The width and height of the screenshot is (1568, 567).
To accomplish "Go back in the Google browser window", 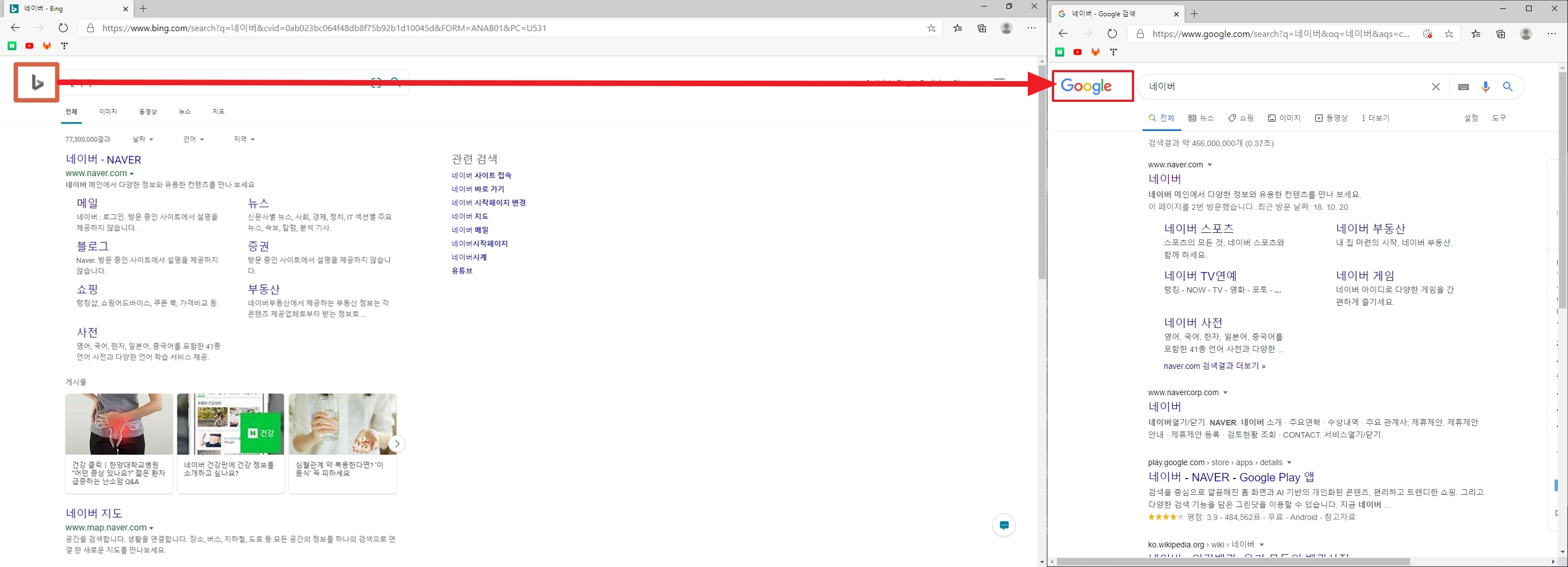I will coord(1063,34).
